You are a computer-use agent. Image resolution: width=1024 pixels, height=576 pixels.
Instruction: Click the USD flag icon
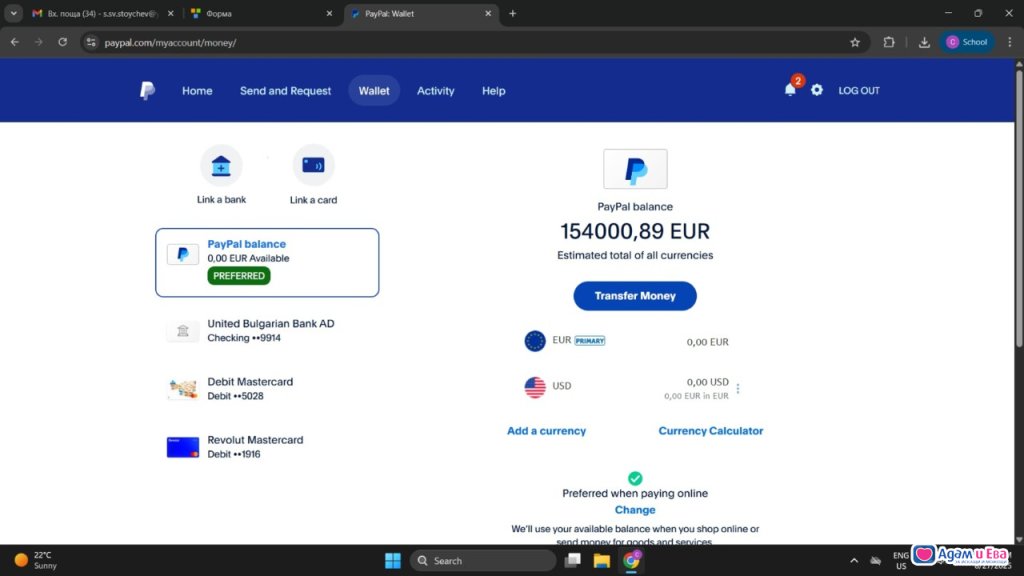point(535,387)
